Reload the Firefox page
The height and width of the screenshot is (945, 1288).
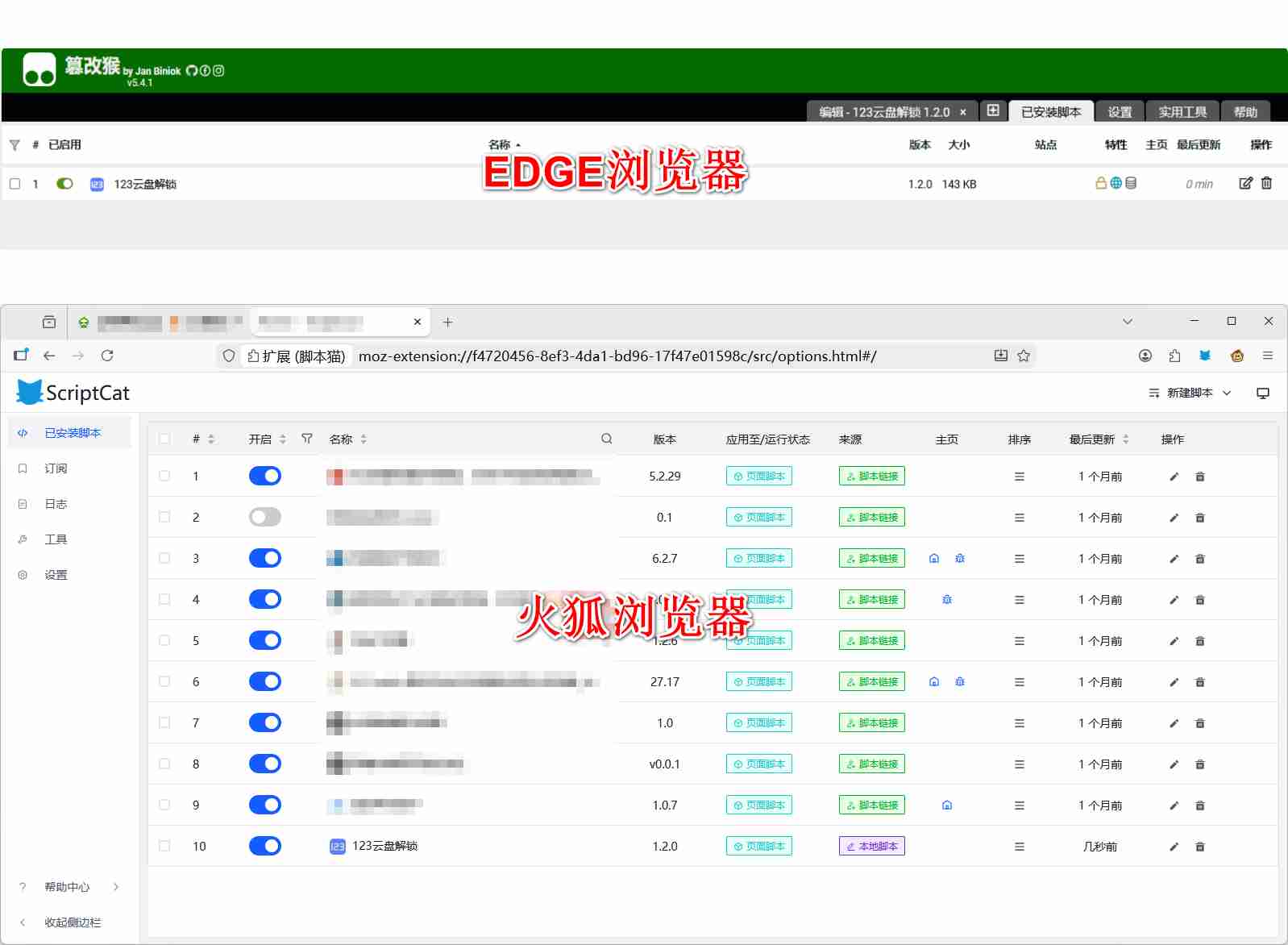(107, 356)
